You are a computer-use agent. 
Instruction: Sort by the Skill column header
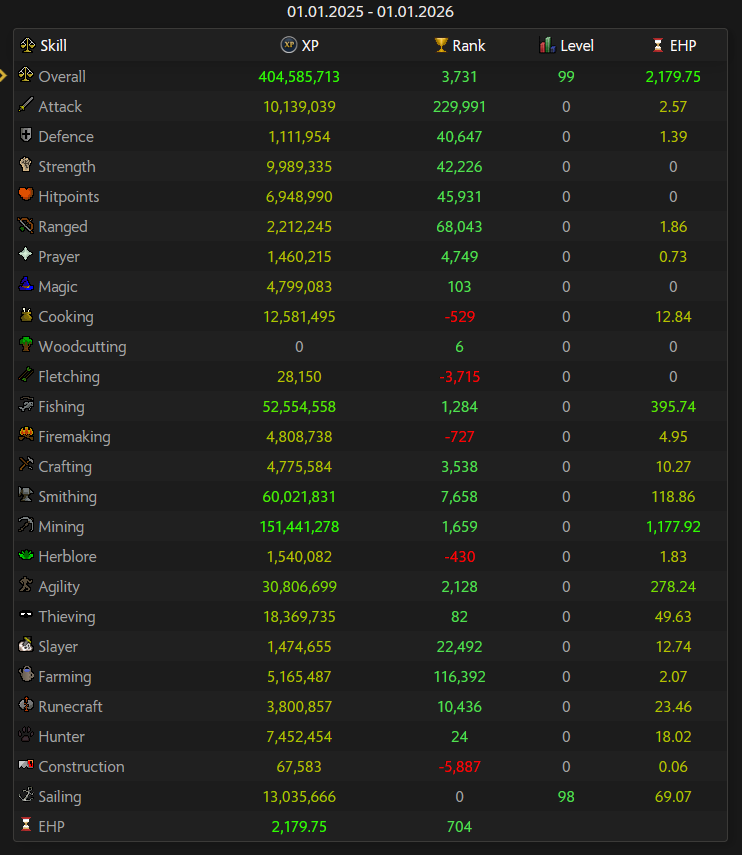click(x=44, y=45)
